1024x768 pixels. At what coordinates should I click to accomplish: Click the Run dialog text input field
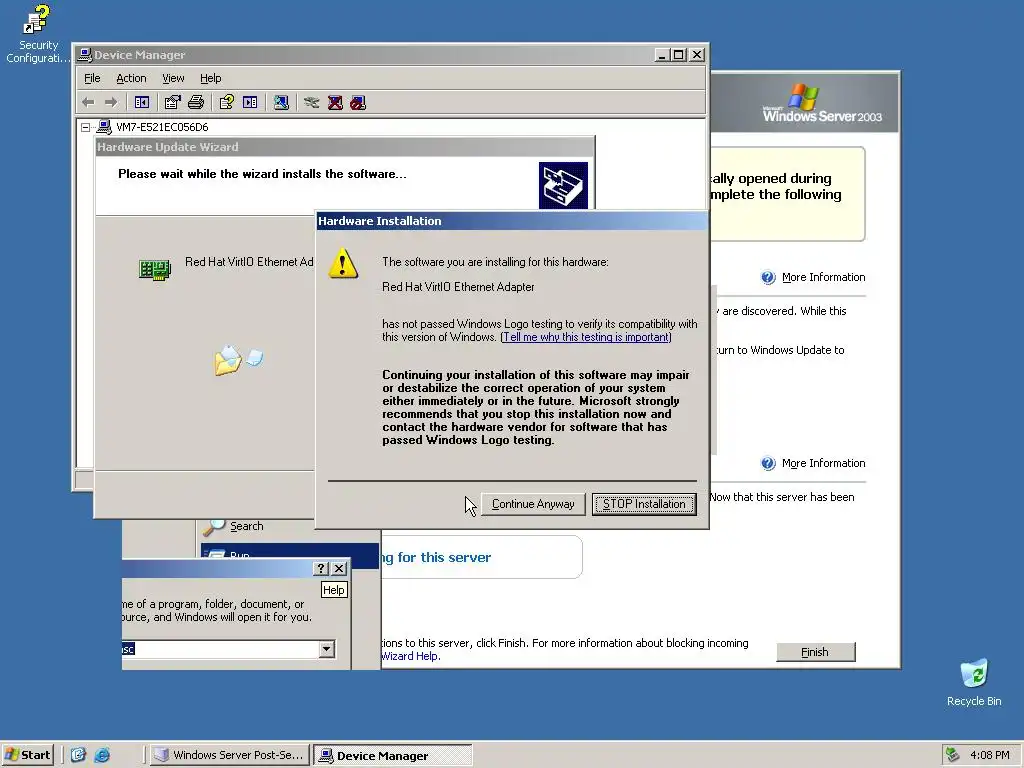click(221, 649)
